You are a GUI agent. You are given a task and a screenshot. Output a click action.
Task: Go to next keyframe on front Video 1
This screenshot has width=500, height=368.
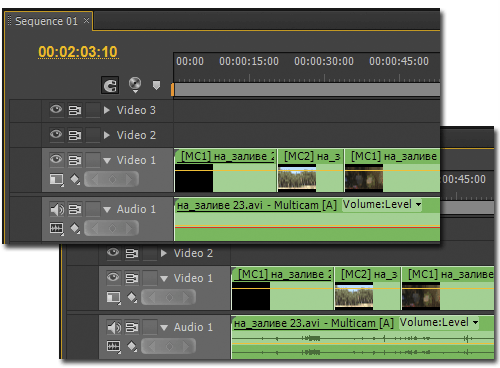[129, 179]
